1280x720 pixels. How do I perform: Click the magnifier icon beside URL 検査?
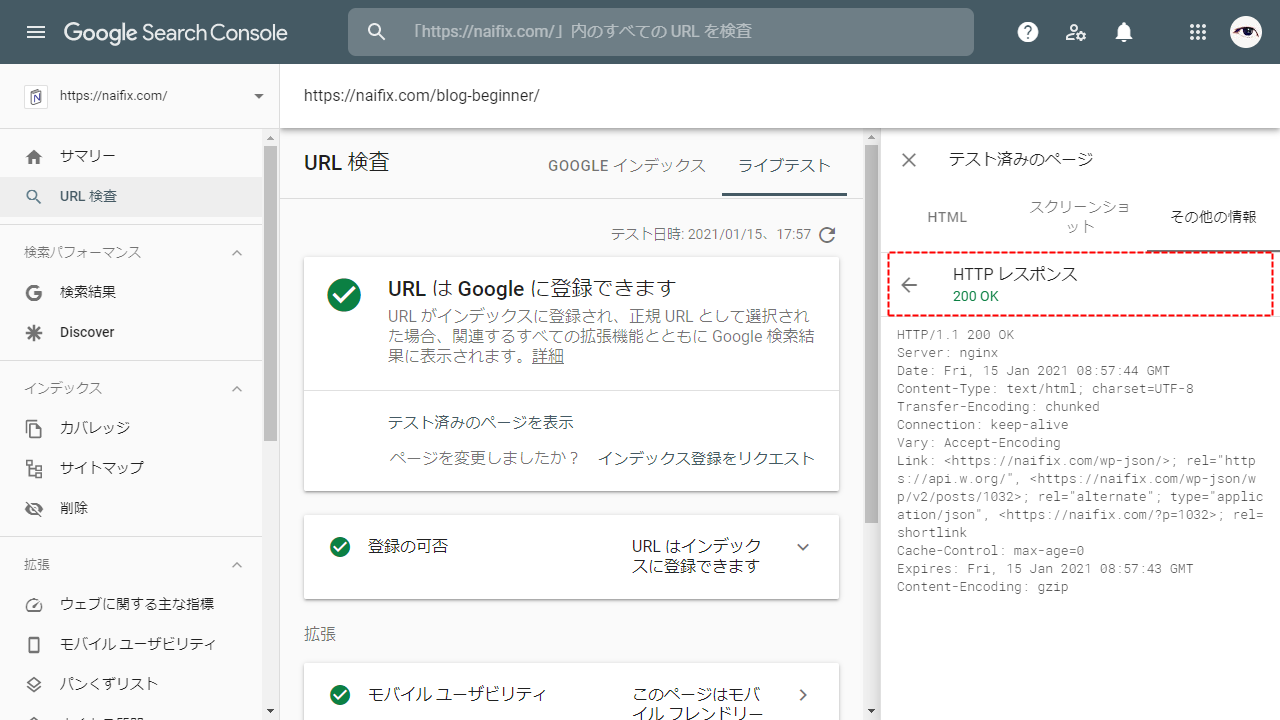pos(34,197)
